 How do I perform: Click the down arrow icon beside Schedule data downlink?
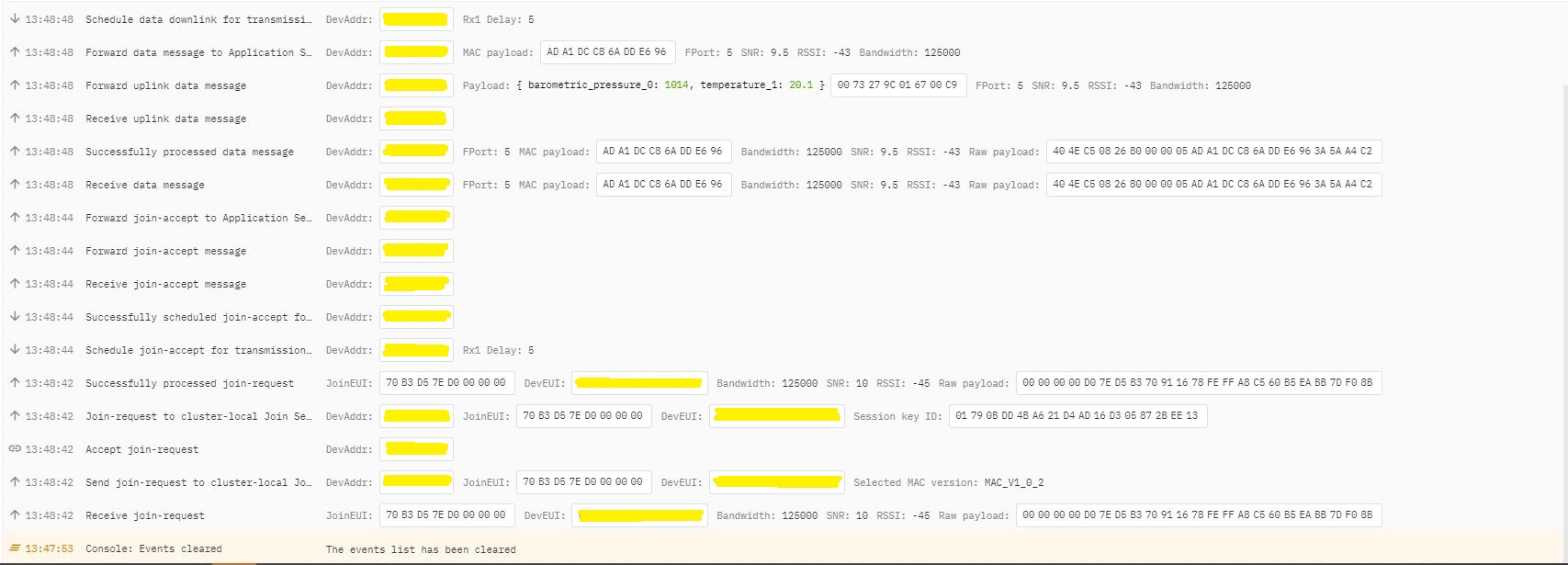15,19
